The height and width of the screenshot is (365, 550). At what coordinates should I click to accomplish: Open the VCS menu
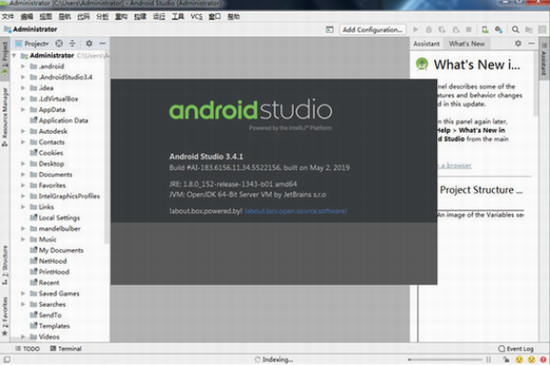point(196,16)
